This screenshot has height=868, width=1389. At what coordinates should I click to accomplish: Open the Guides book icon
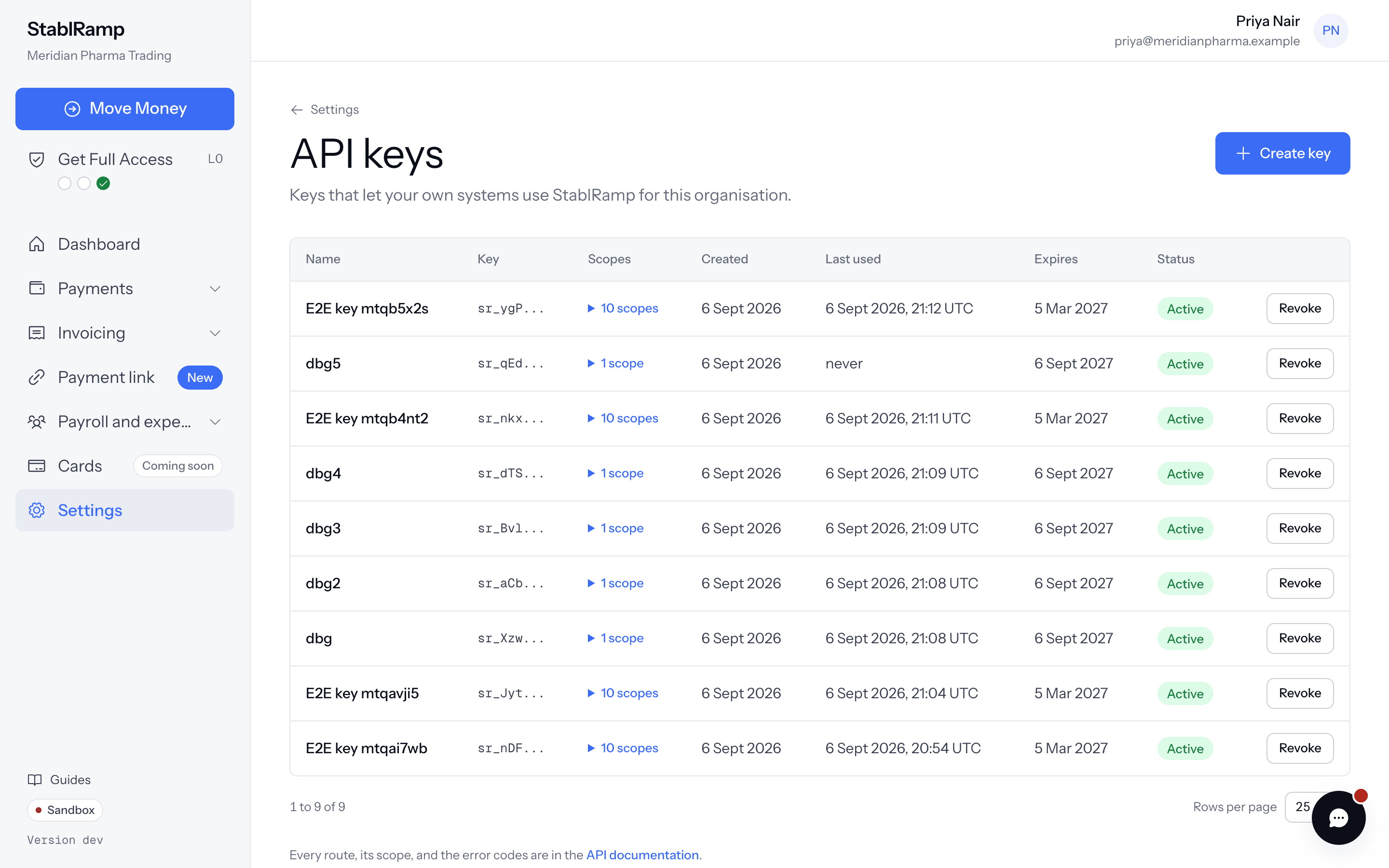(35, 780)
